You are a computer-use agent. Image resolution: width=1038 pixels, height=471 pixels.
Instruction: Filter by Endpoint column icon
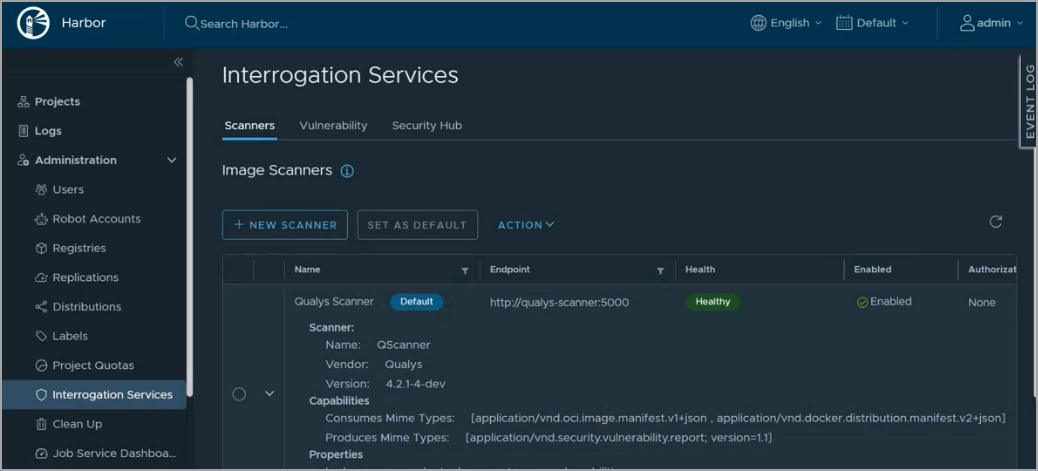(660, 271)
